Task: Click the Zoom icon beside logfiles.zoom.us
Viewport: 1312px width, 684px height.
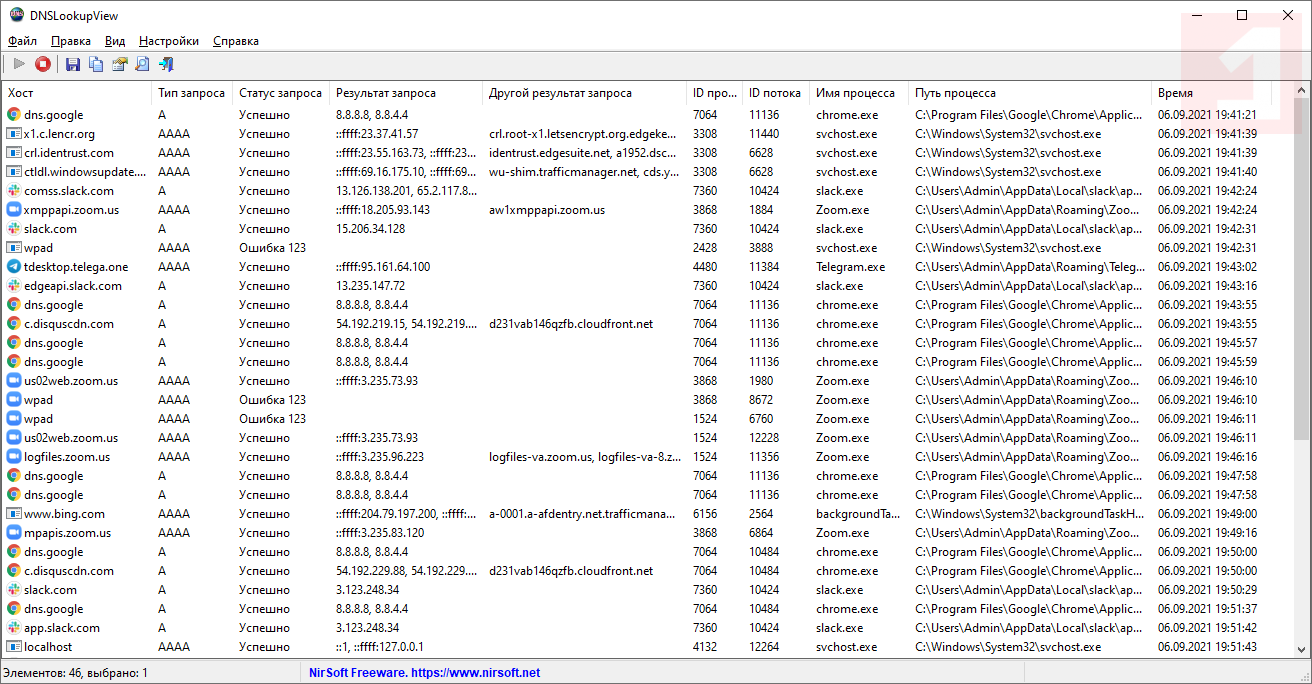Action: pyautogui.click(x=14, y=457)
